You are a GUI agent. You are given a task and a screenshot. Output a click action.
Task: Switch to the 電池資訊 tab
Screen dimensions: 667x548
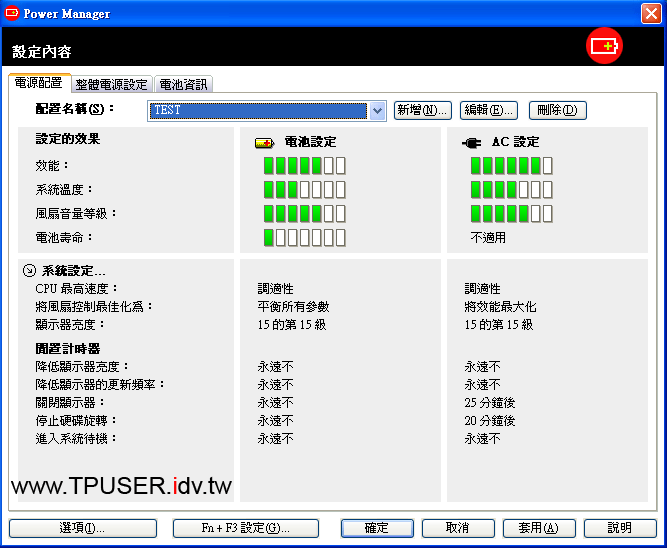184,85
